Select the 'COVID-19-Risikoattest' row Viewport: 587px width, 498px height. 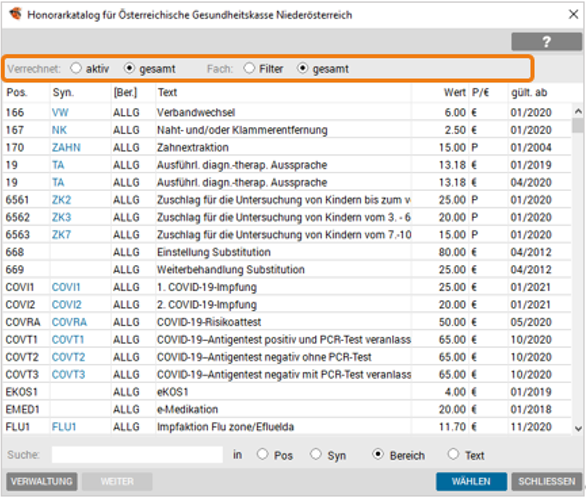point(287,322)
